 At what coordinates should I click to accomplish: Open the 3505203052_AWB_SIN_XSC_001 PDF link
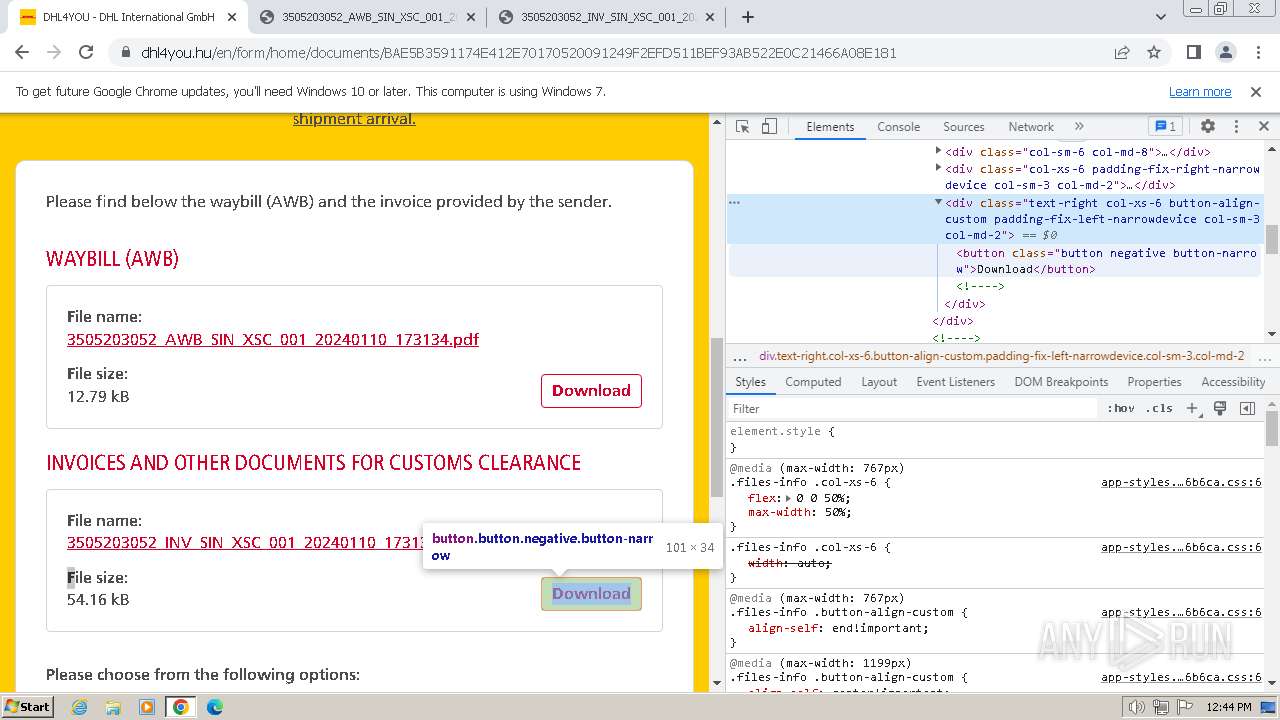[x=273, y=340]
